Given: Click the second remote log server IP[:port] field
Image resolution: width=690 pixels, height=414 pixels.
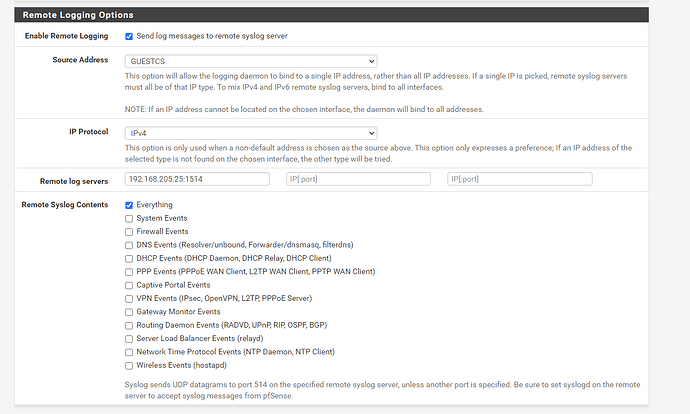Looking at the screenshot, I should pos(358,179).
